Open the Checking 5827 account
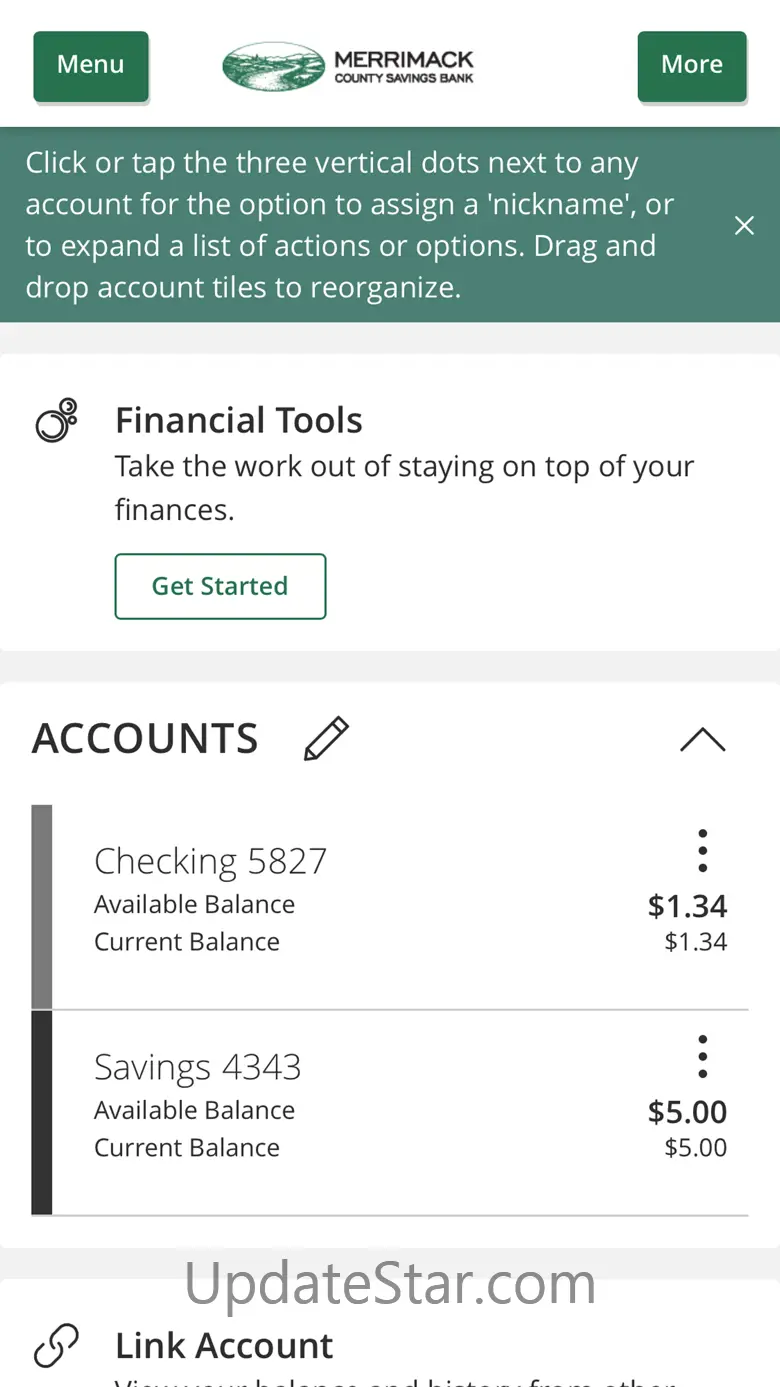This screenshot has width=780, height=1387. pos(211,862)
